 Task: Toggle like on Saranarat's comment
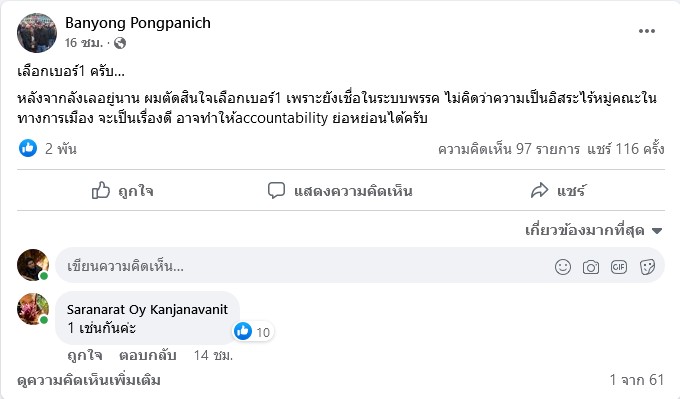(85, 355)
